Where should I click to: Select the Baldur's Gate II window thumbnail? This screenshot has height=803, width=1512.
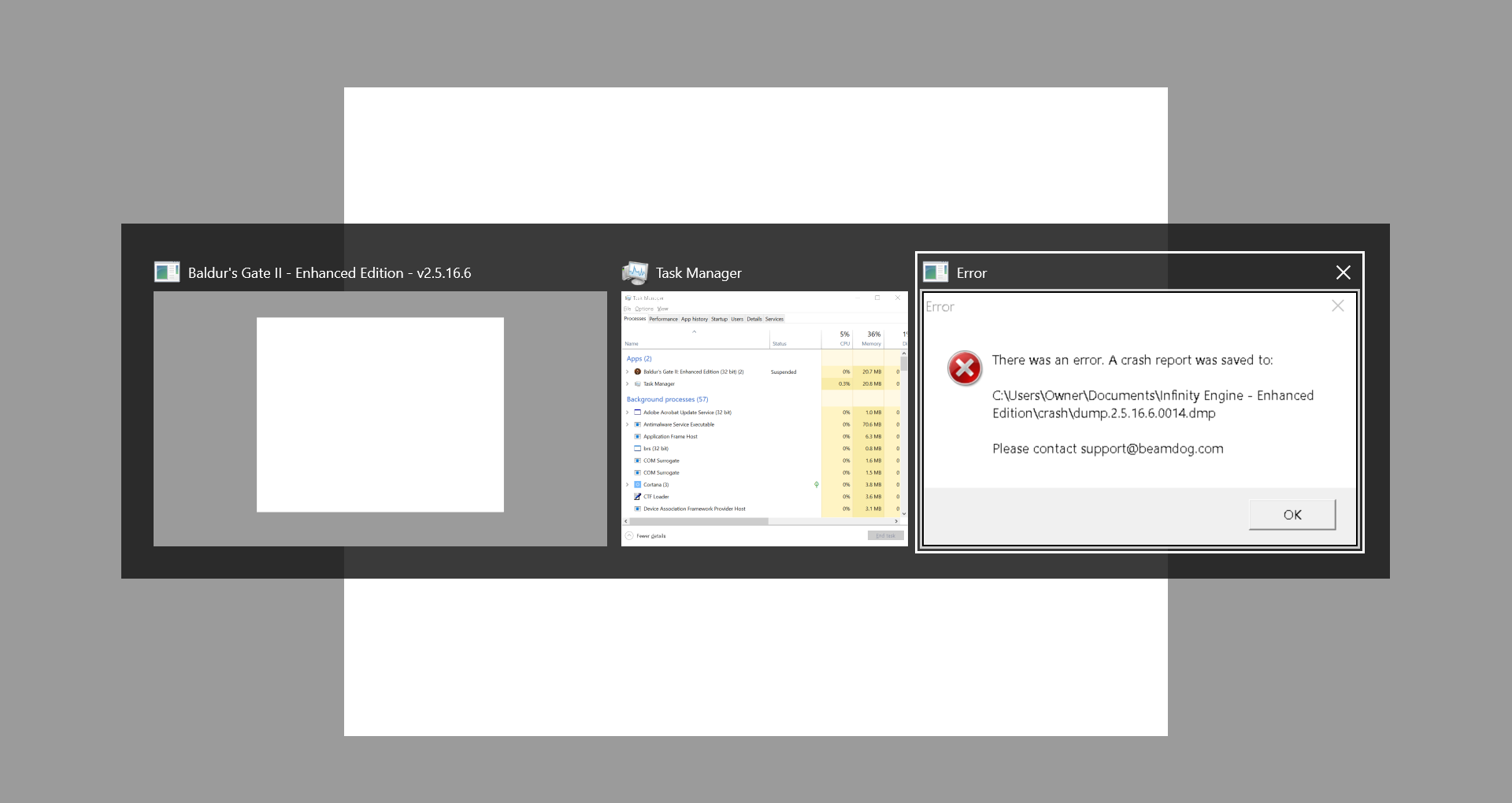(x=380, y=418)
